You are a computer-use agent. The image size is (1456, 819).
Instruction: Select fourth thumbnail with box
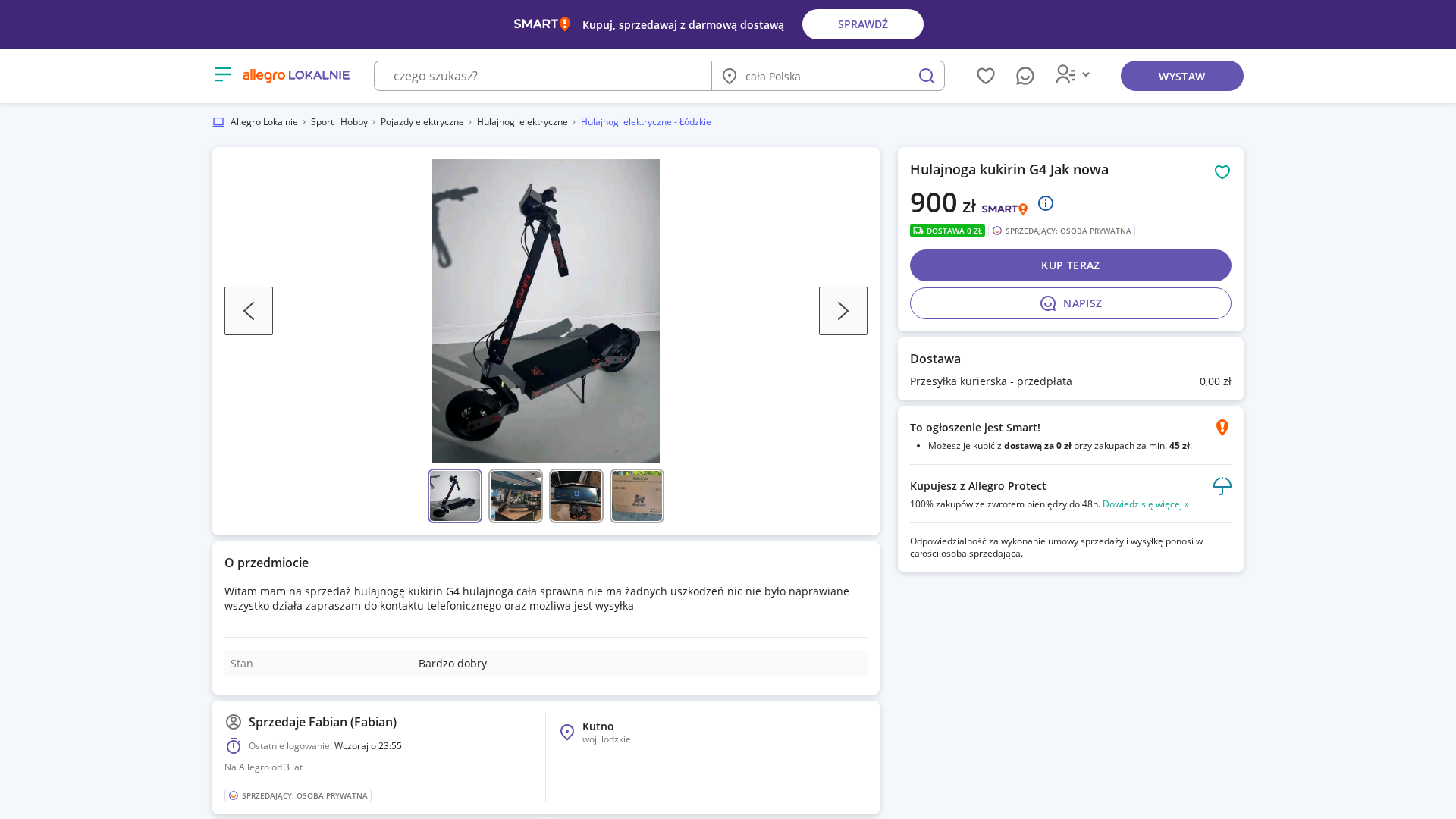(x=637, y=496)
